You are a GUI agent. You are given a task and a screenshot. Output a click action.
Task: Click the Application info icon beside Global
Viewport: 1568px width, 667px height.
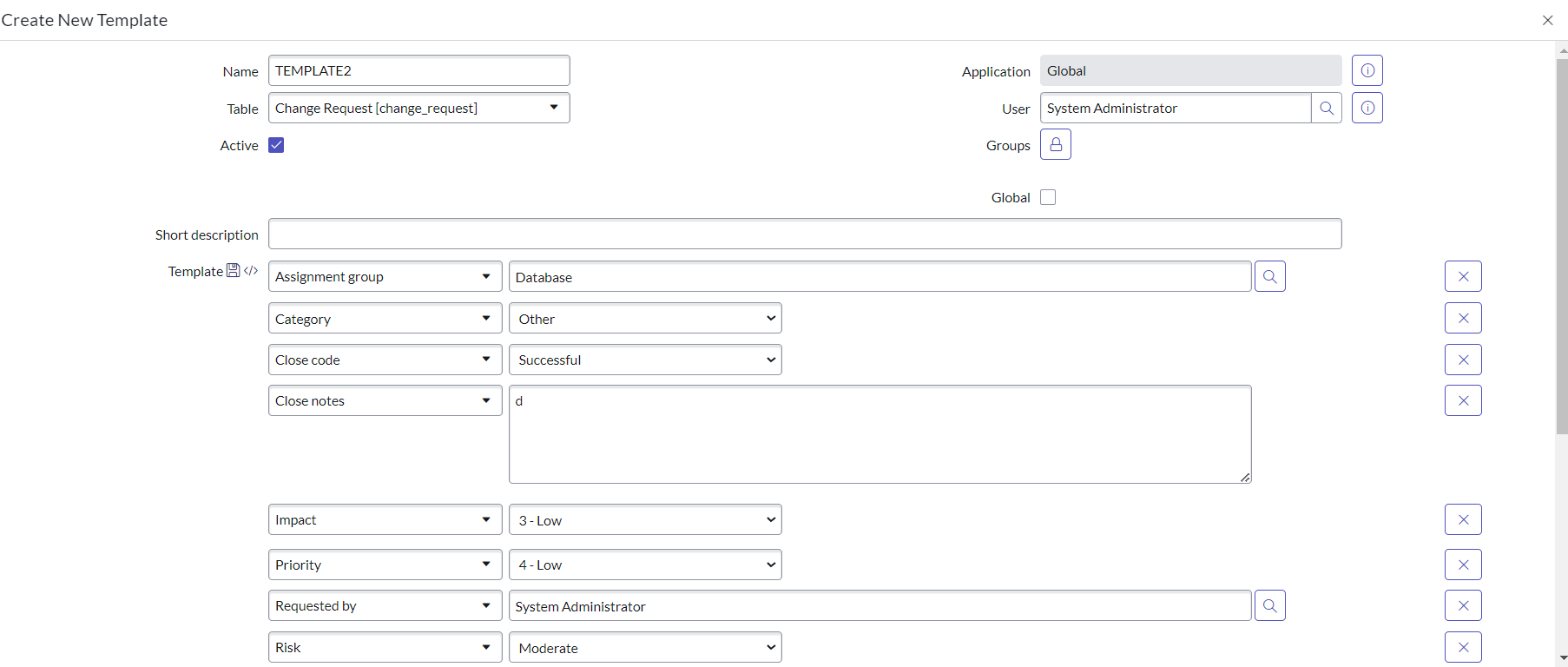pos(1367,70)
